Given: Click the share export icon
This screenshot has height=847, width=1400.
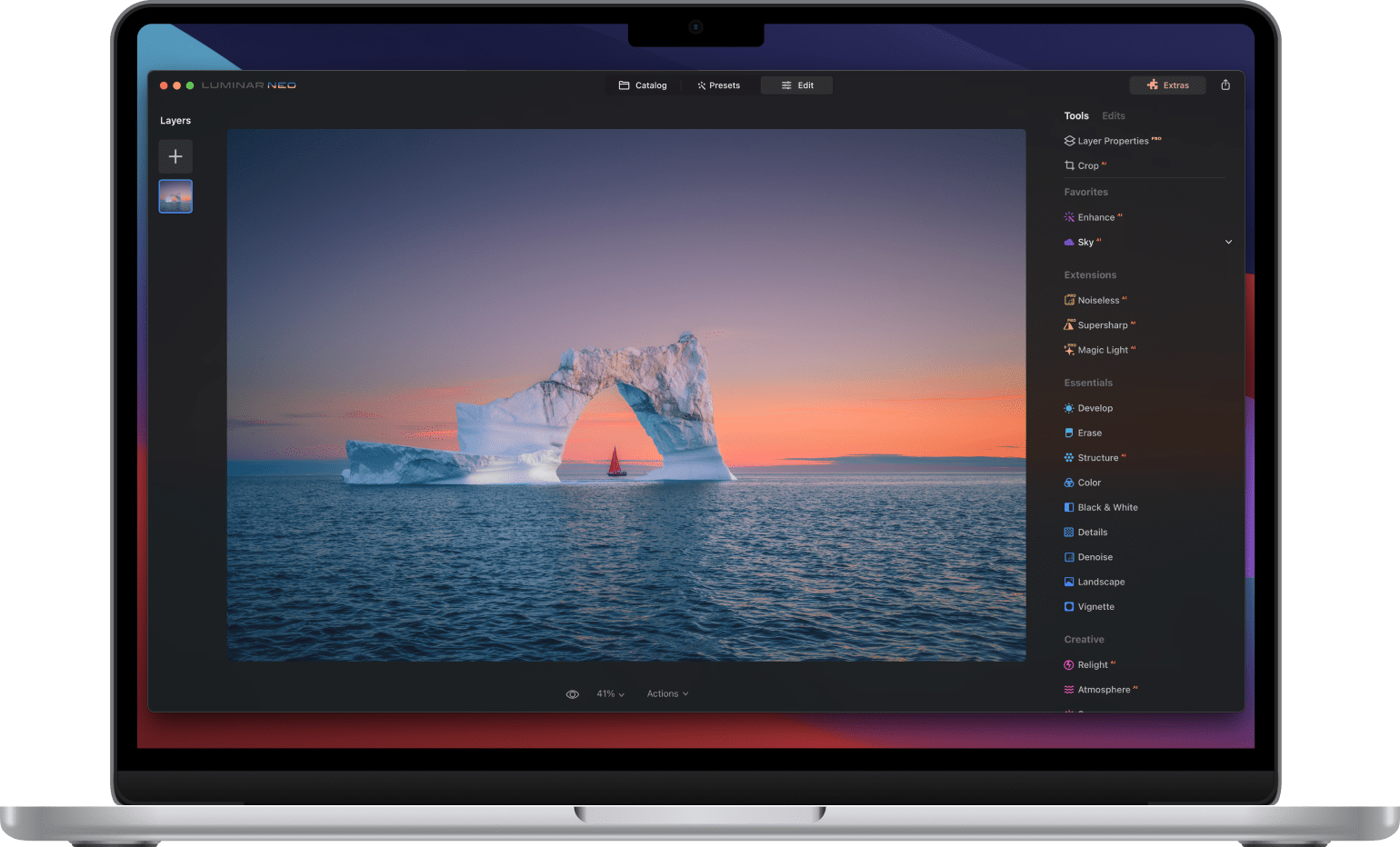Looking at the screenshot, I should [x=1225, y=85].
